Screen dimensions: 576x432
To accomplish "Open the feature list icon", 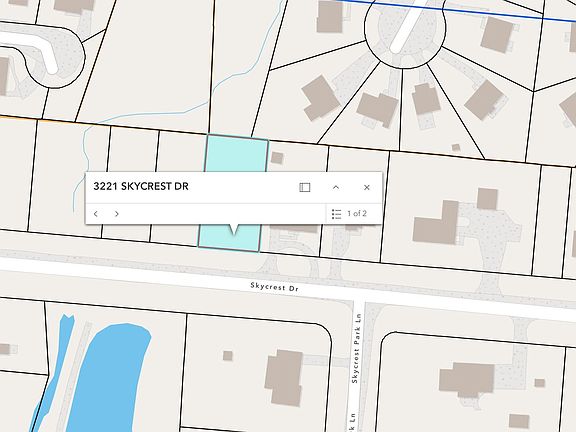I will tap(336, 214).
